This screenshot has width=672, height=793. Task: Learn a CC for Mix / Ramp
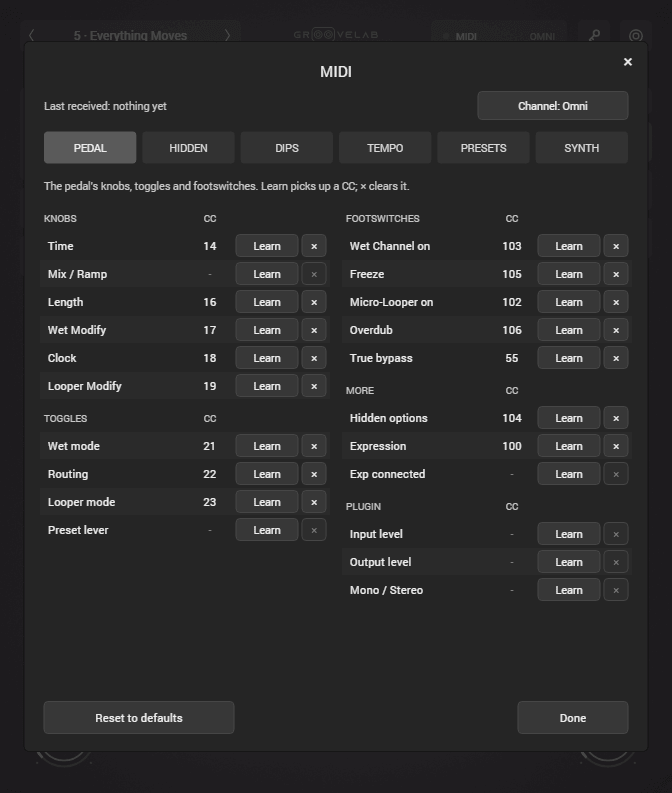[267, 274]
